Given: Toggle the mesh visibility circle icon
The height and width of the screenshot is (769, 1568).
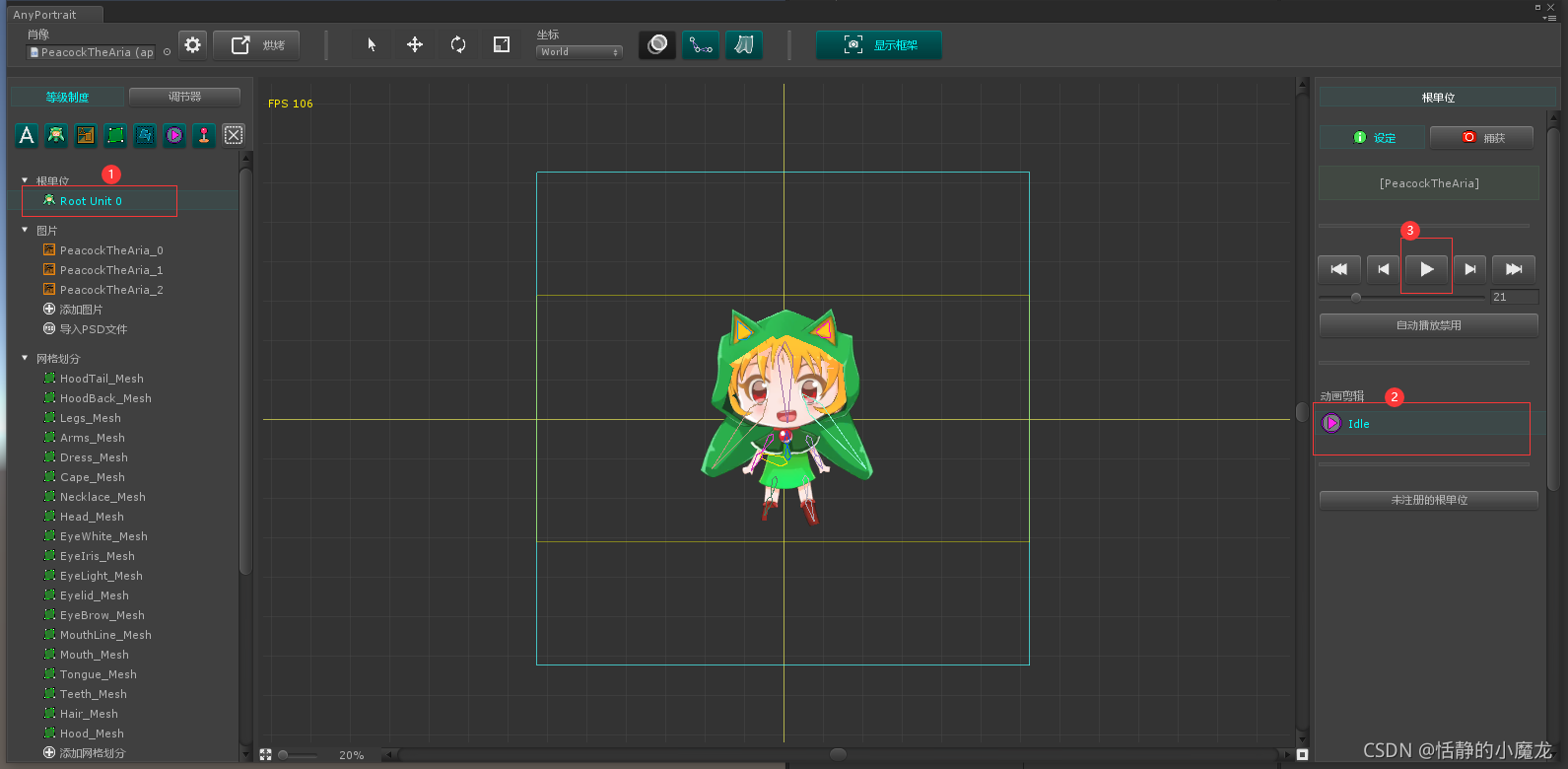Looking at the screenshot, I should pos(657,44).
